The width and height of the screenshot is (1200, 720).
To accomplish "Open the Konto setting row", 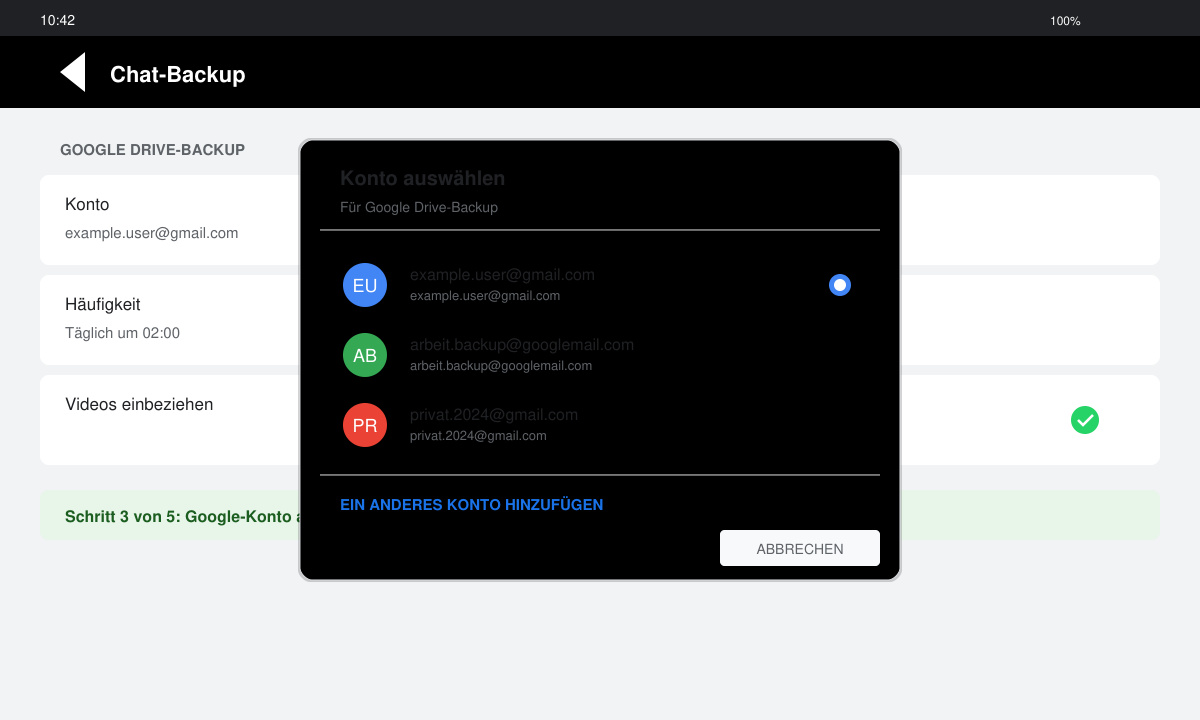I will [600, 220].
